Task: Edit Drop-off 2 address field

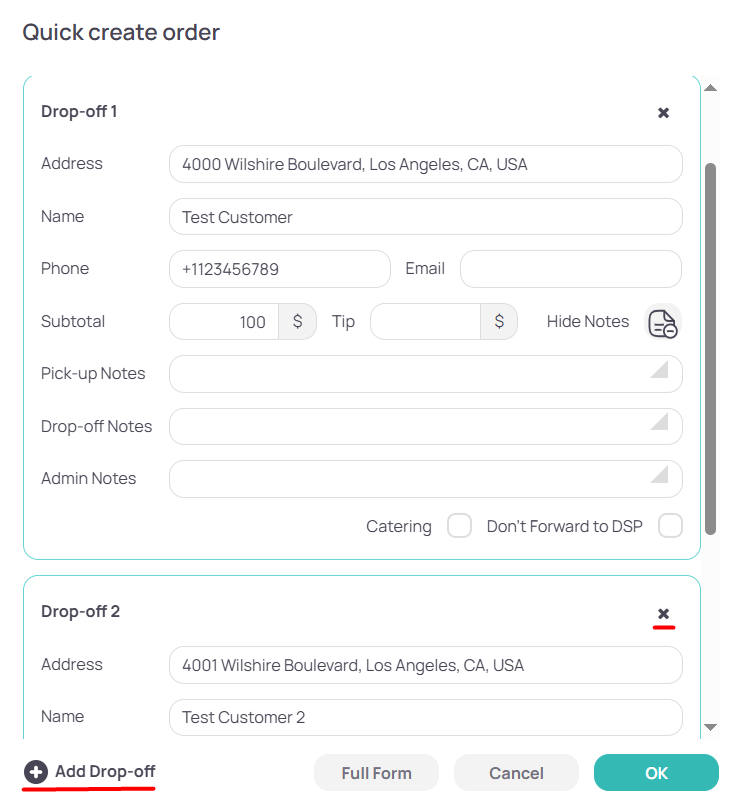Action: [426, 665]
